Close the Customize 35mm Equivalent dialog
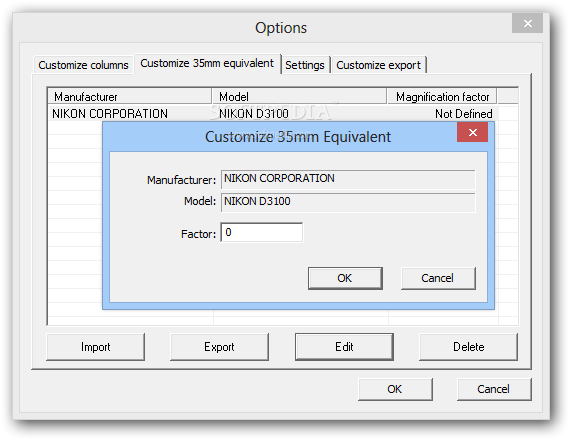This screenshot has height=440, width=570. [x=473, y=132]
